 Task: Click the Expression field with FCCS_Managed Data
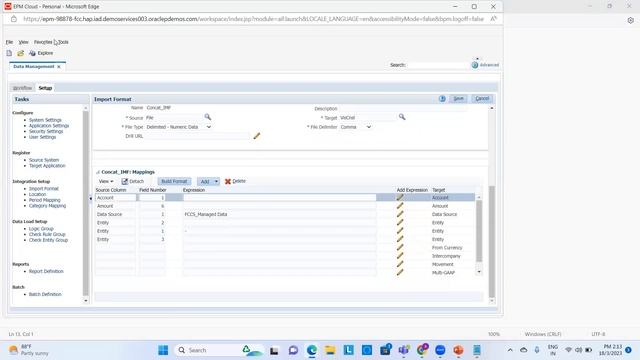pos(279,214)
